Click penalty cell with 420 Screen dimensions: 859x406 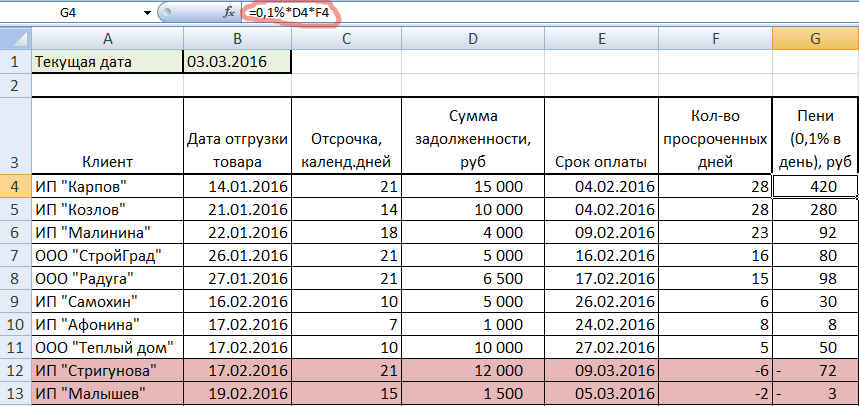815,186
